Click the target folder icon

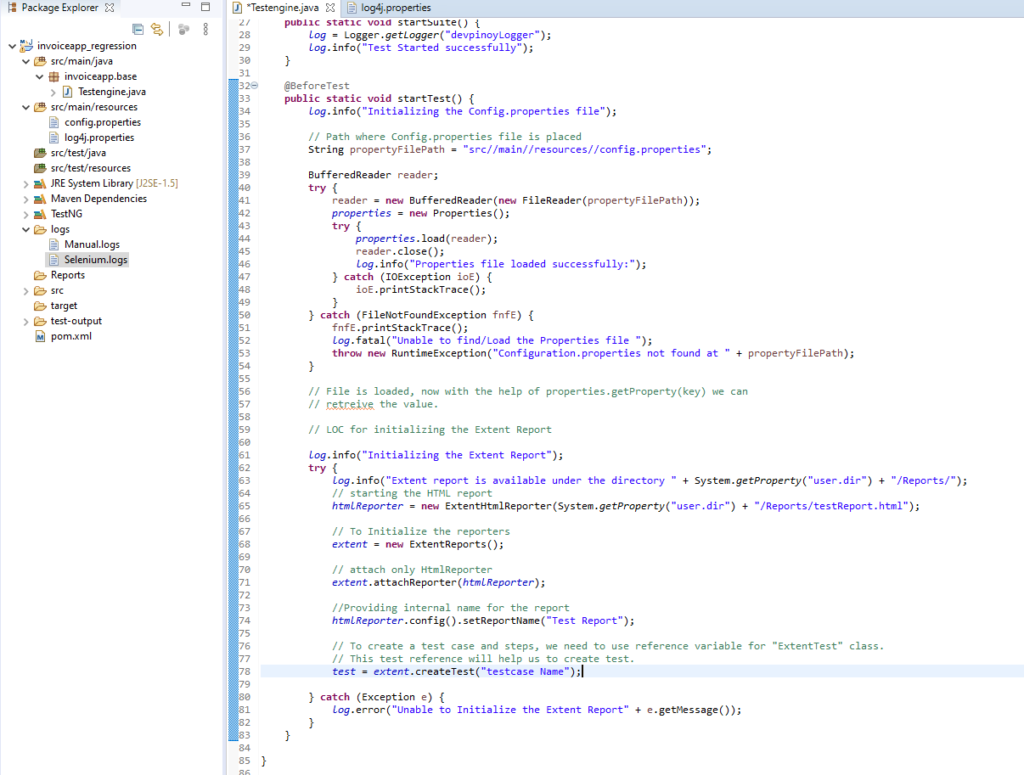pyautogui.click(x=40, y=306)
